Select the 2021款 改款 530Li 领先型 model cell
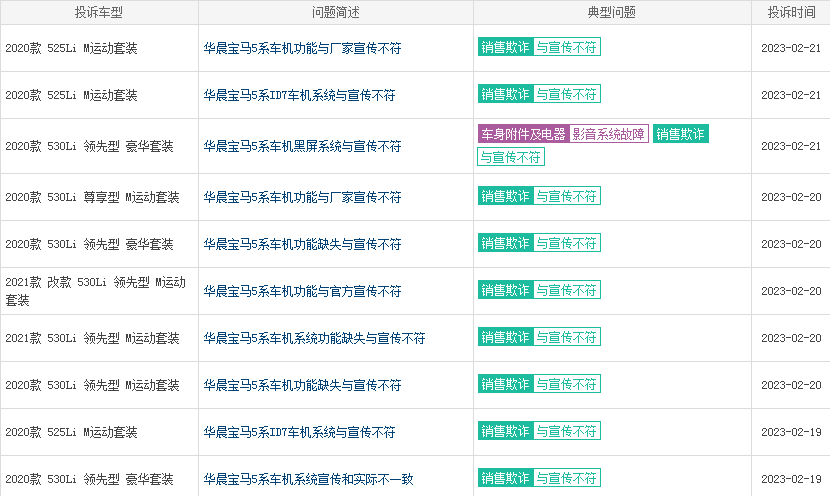This screenshot has width=830, height=496. tap(99, 291)
